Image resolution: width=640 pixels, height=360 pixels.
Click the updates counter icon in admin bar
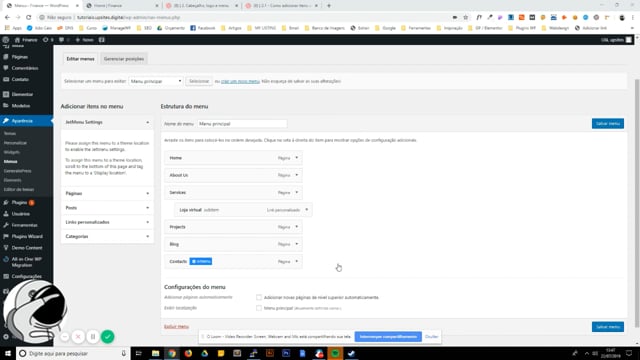(48, 40)
